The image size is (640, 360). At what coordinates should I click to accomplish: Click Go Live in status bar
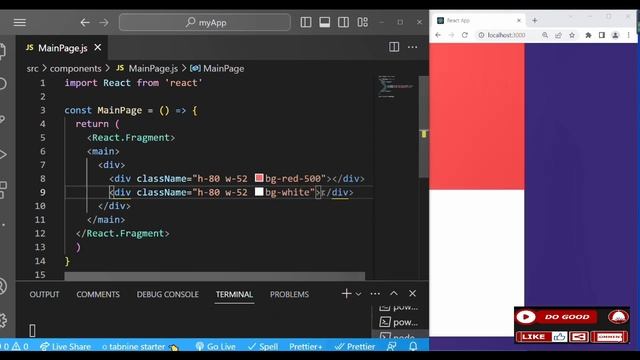[x=216, y=347]
